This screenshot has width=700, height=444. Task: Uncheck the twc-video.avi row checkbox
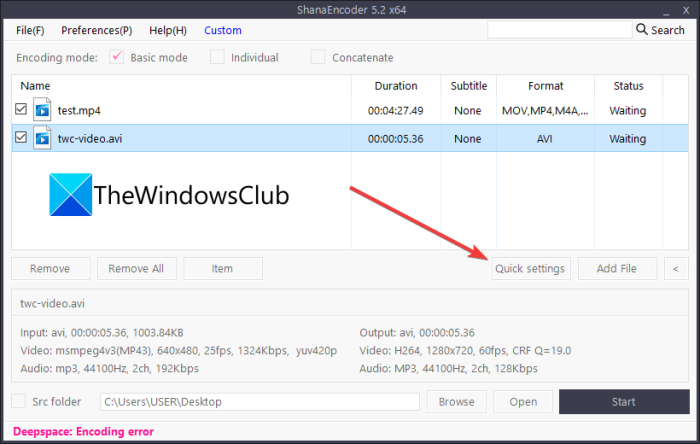(x=21, y=137)
